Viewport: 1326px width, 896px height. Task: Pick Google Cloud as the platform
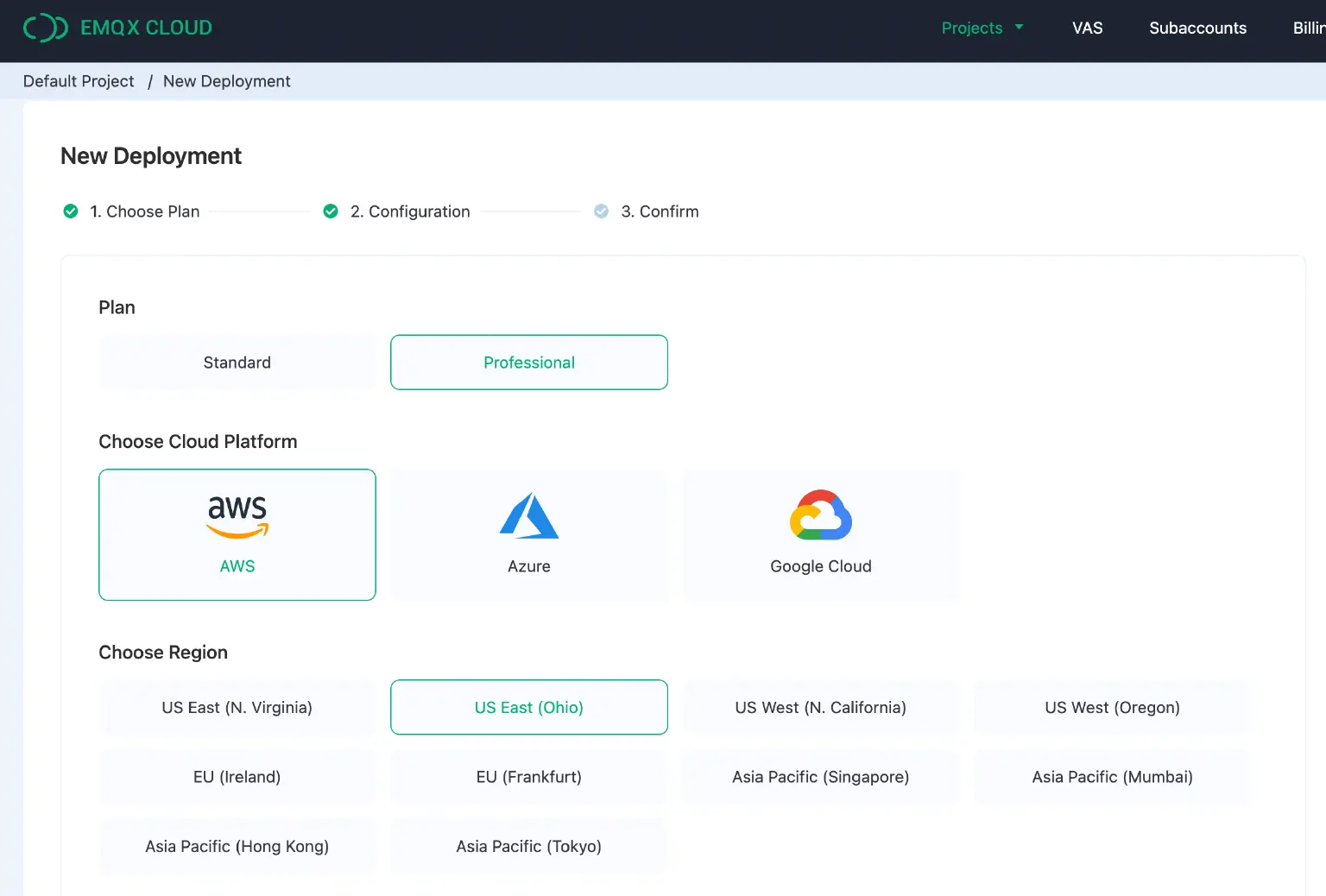click(820, 534)
